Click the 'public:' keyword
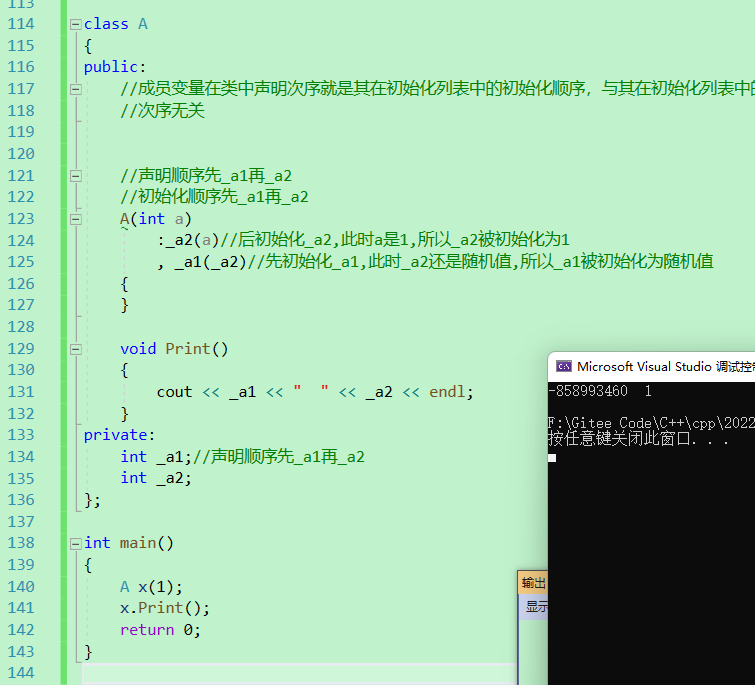Viewport: 755px width, 685px height. pos(115,67)
